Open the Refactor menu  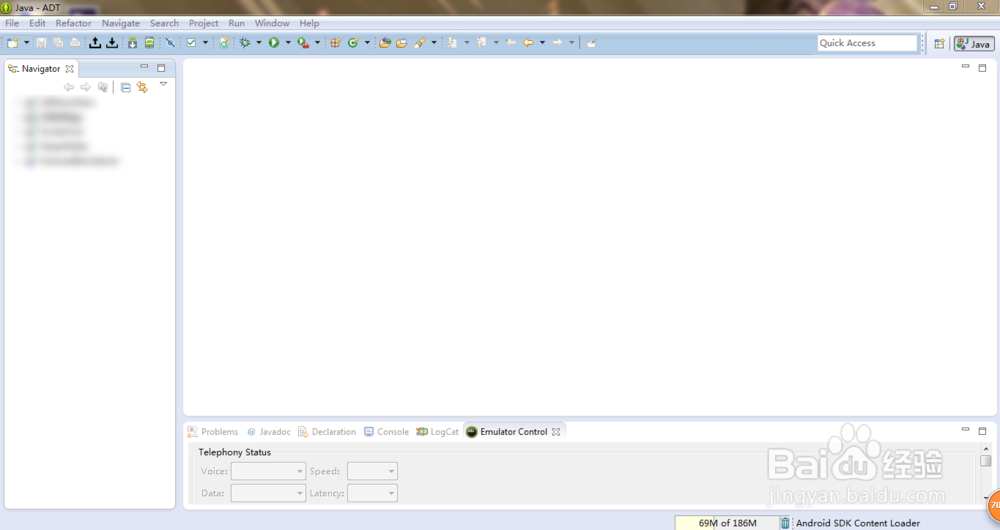[x=73, y=23]
